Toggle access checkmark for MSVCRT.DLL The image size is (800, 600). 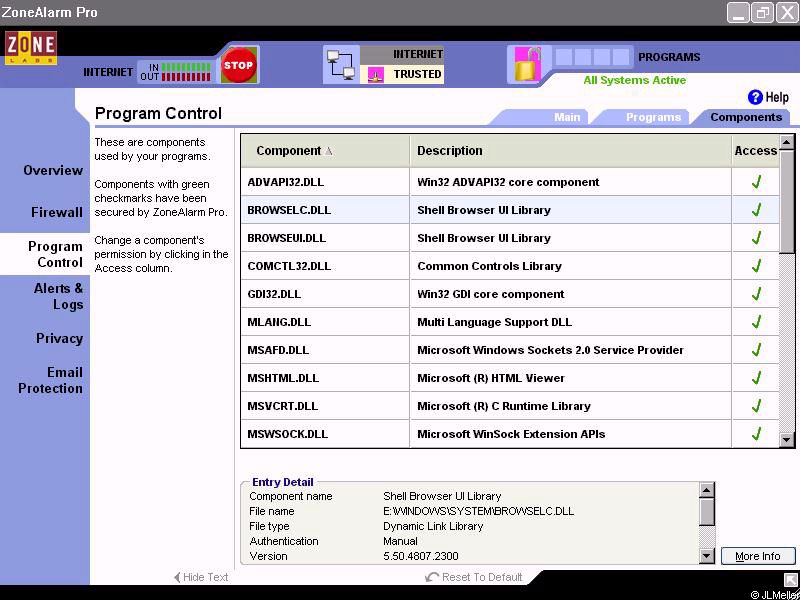[756, 406]
